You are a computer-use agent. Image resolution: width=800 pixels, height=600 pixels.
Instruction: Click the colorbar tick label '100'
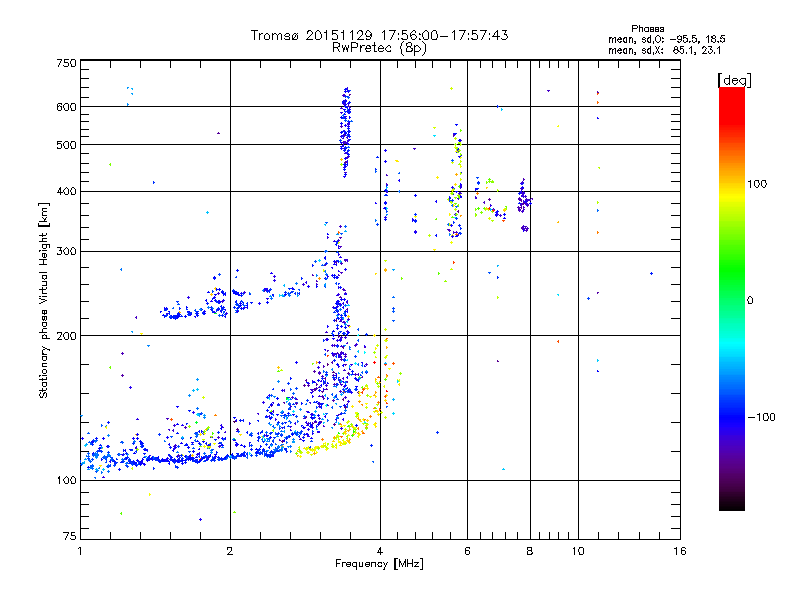coord(757,184)
